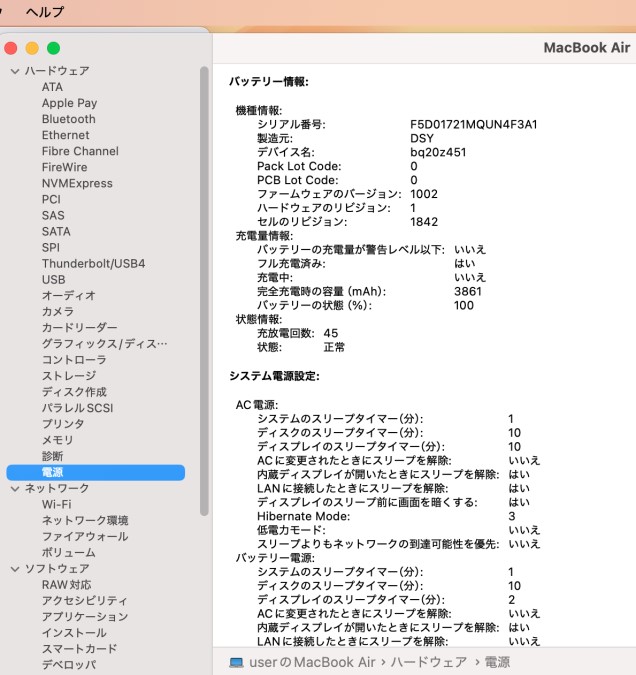
Task: Open the ヘルプ menu in the menu bar
Action: pyautogui.click(x=45, y=12)
